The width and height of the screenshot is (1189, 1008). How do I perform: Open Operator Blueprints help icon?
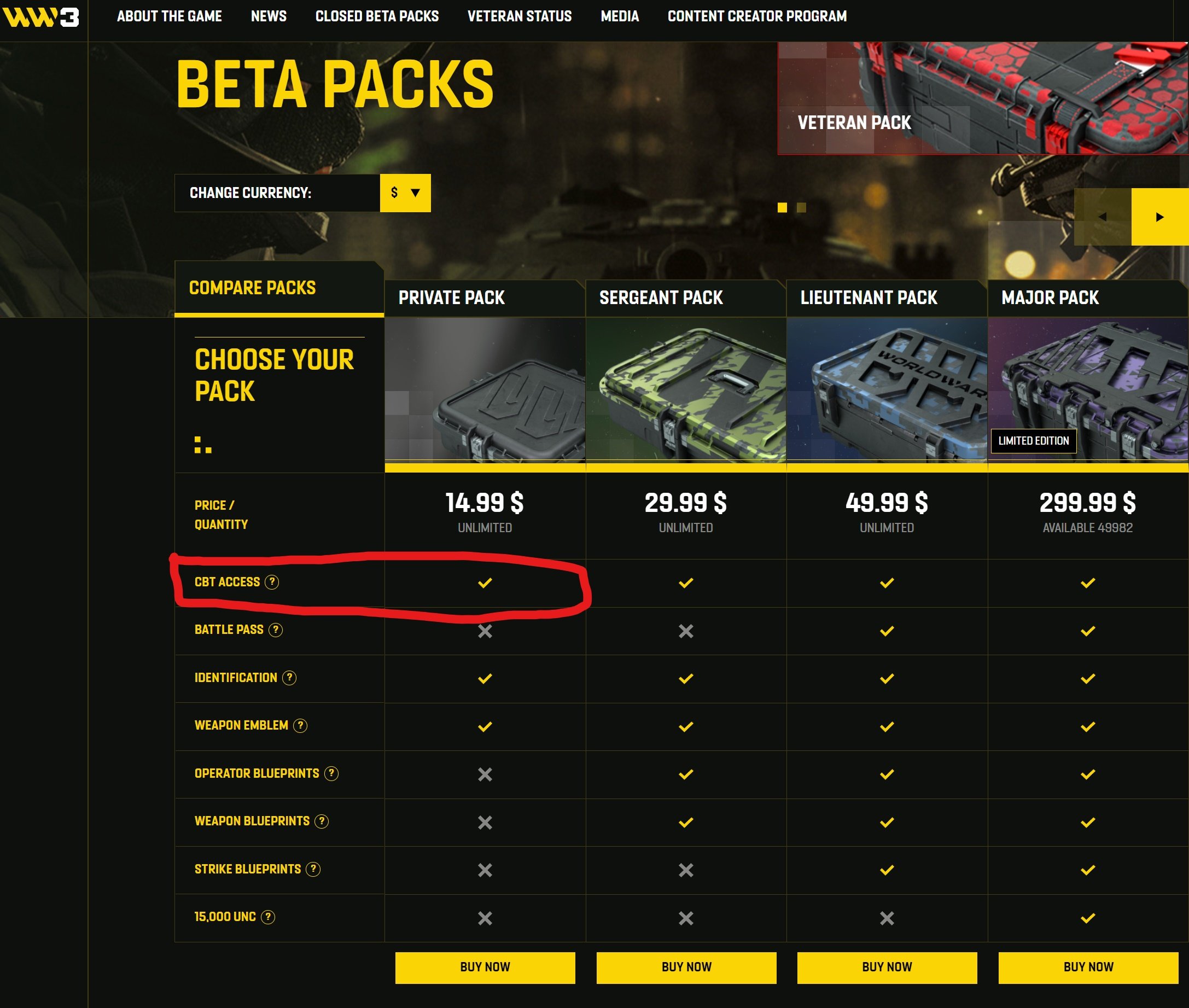[331, 773]
